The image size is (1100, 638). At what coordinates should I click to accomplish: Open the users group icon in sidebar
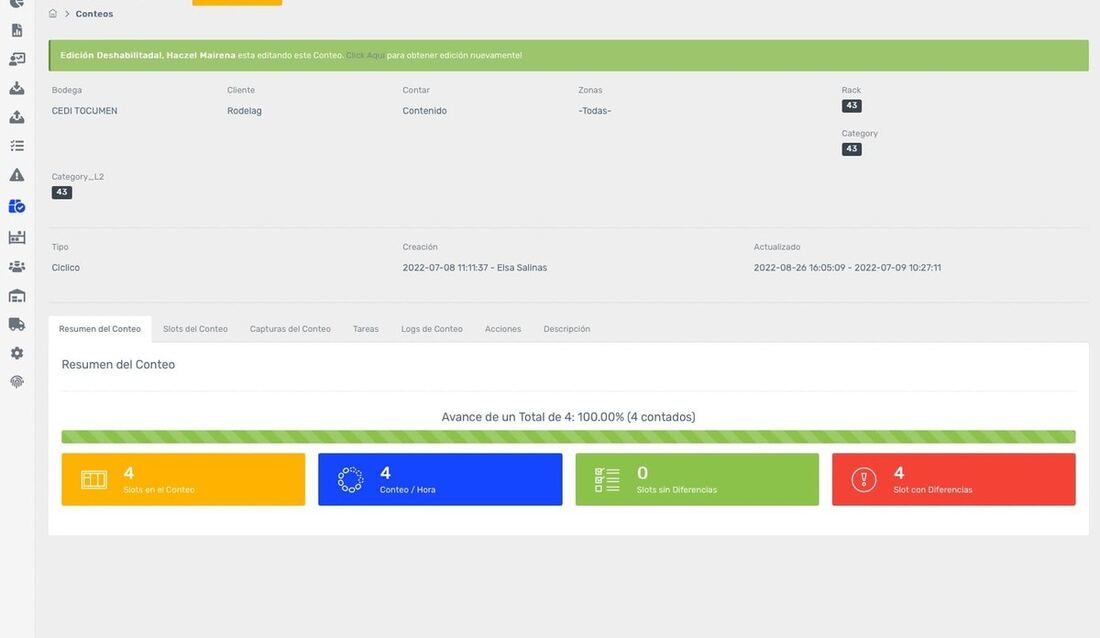click(x=17, y=267)
